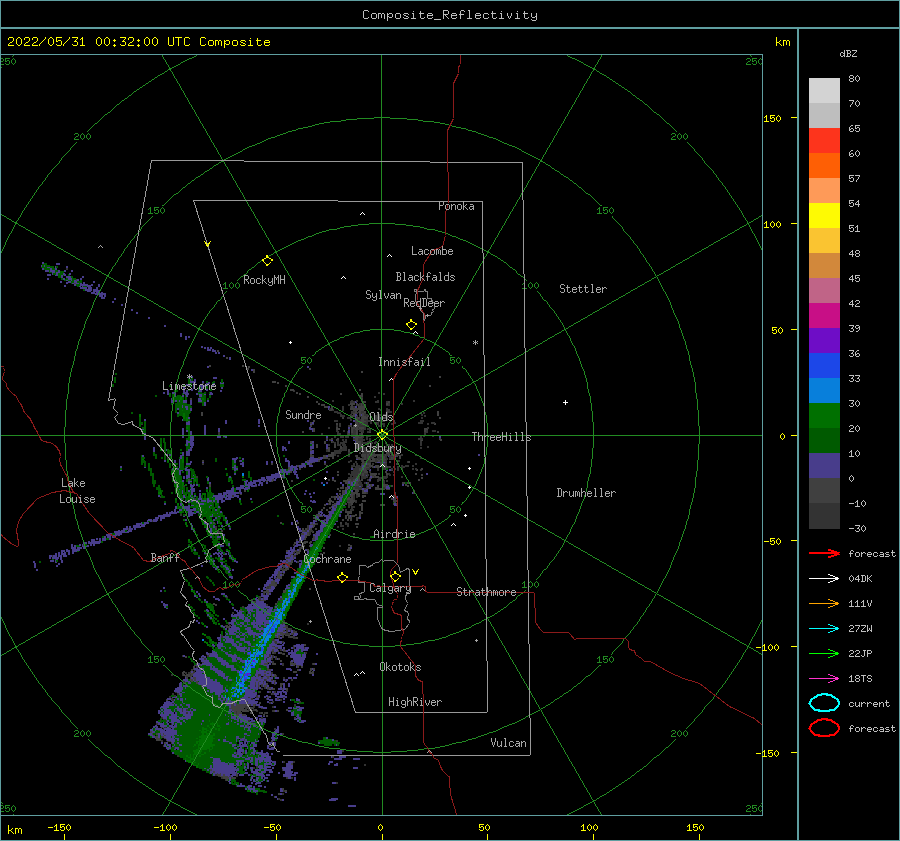Click the orange 111V arrow legend icon
The height and width of the screenshot is (841, 900).
tap(824, 603)
